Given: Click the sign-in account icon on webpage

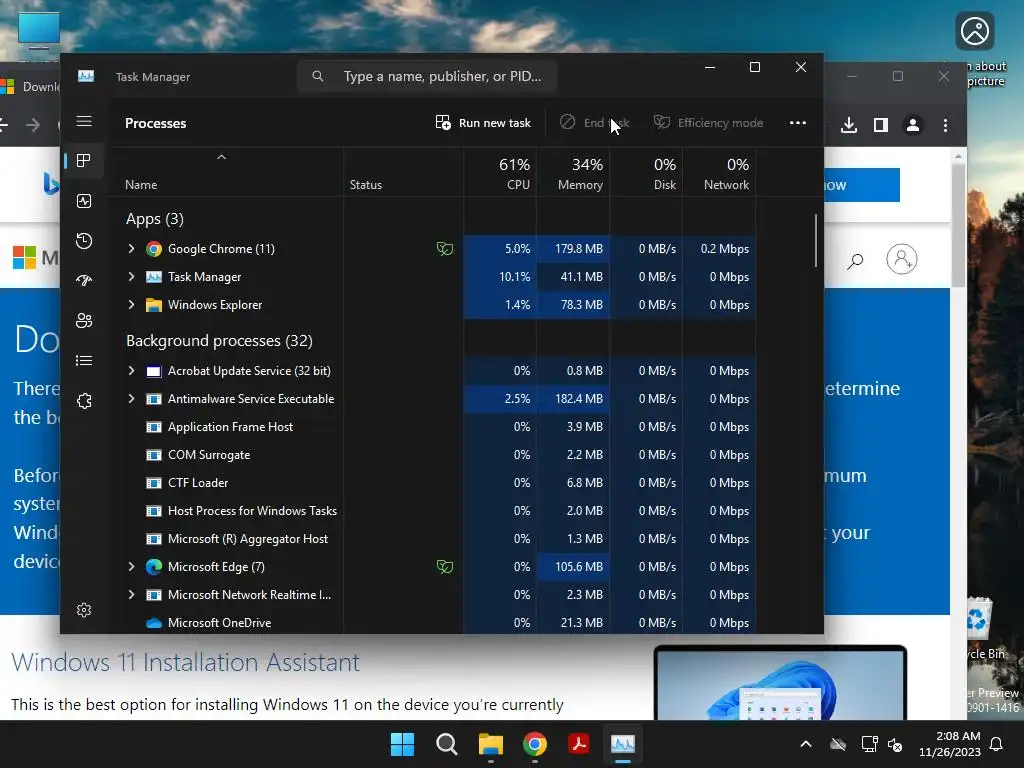Looking at the screenshot, I should point(901,259).
